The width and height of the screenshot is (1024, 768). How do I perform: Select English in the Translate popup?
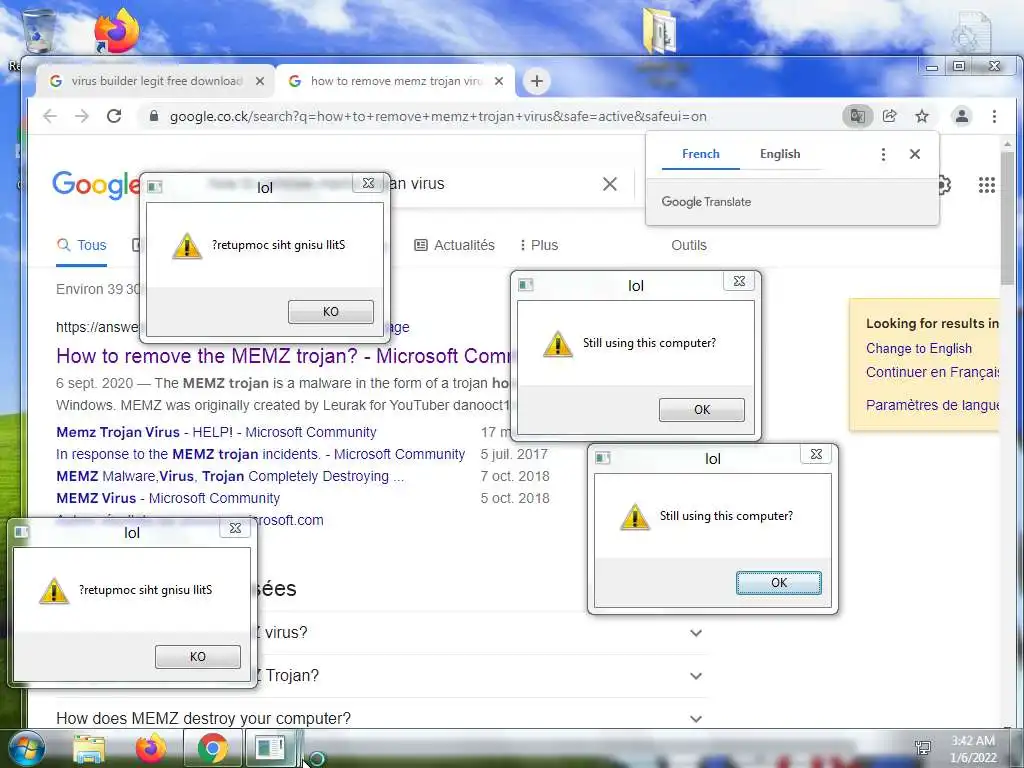780,154
